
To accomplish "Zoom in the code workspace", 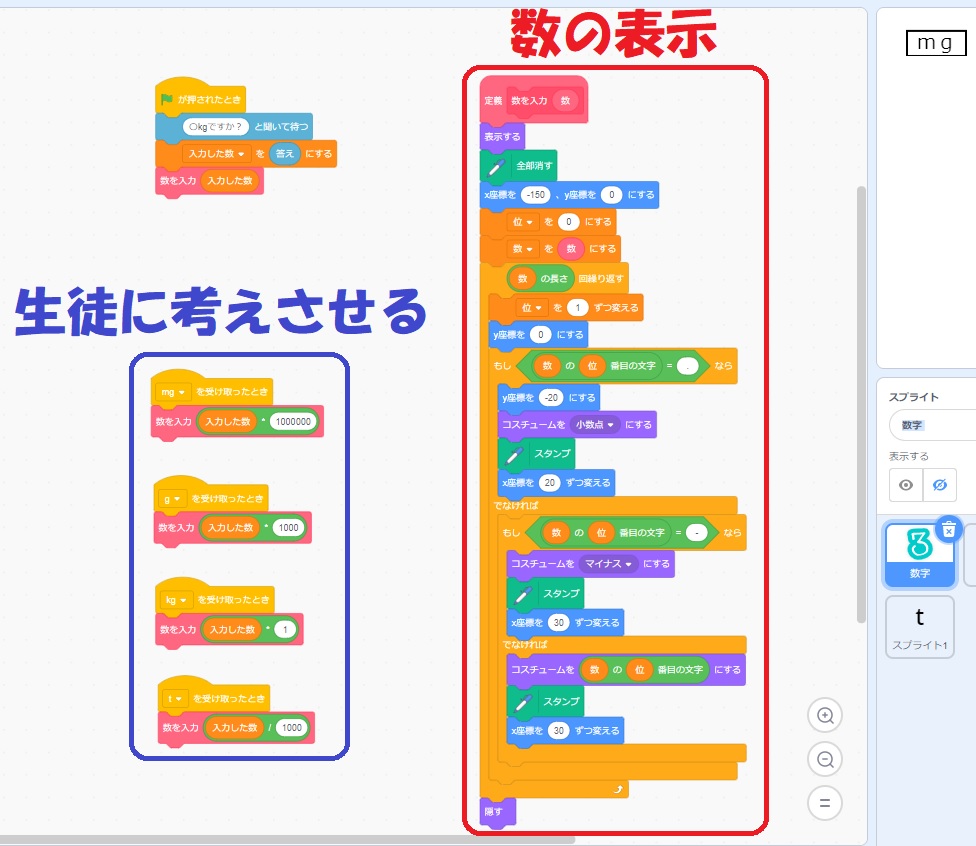I will (x=825, y=715).
